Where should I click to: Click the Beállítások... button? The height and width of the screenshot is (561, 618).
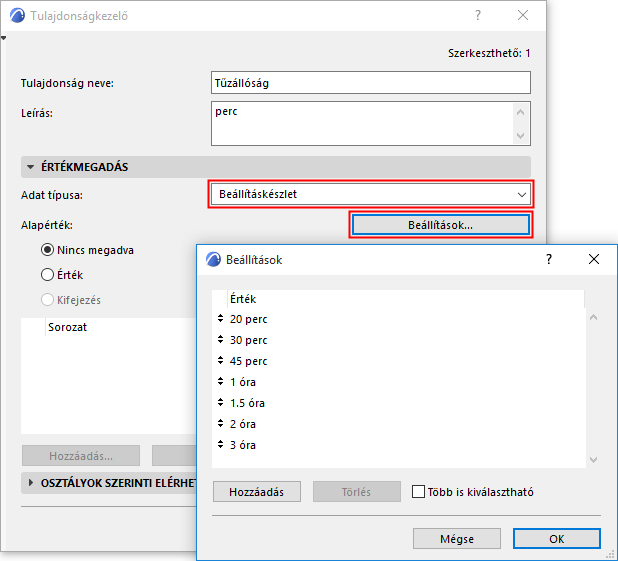[x=441, y=225]
